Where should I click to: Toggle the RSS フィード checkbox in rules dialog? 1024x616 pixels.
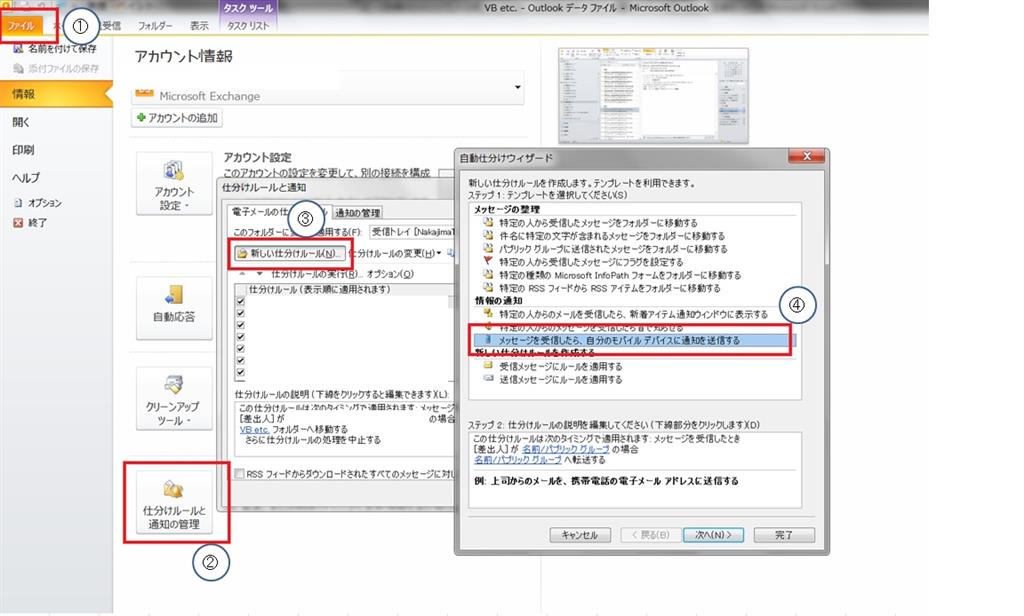coord(240,474)
